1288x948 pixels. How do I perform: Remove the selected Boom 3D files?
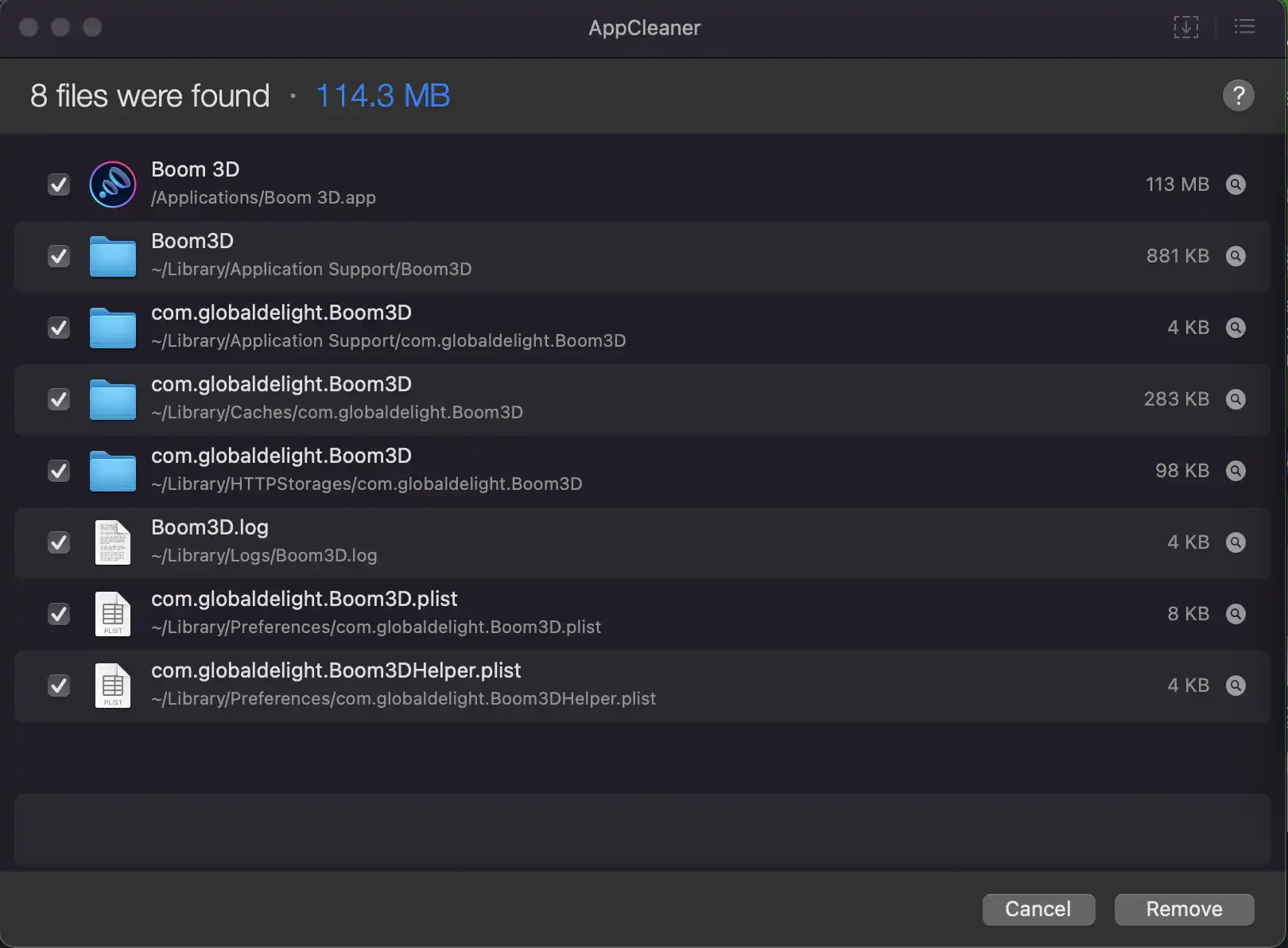[x=1184, y=909]
